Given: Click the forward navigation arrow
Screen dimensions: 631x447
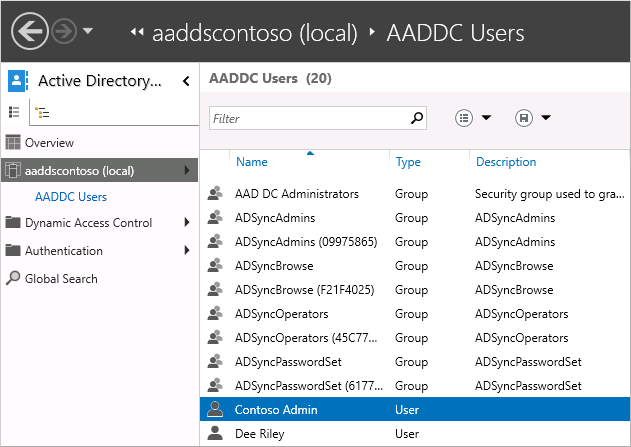Looking at the screenshot, I should (63, 31).
